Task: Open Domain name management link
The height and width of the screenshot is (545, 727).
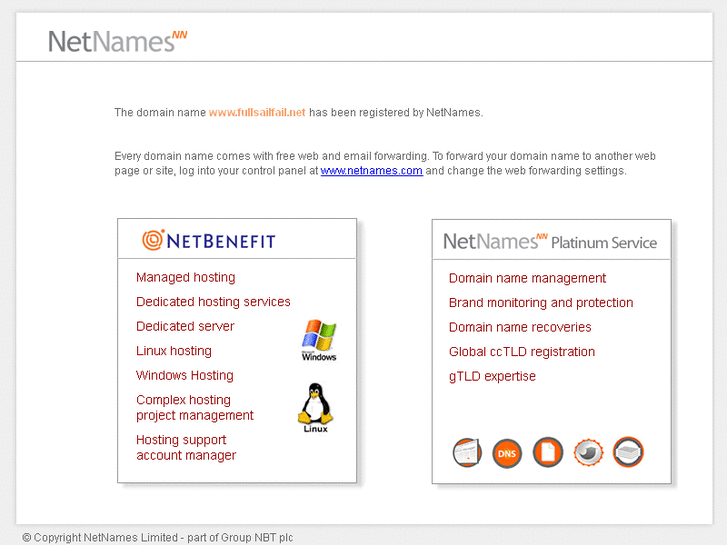Action: point(527,278)
